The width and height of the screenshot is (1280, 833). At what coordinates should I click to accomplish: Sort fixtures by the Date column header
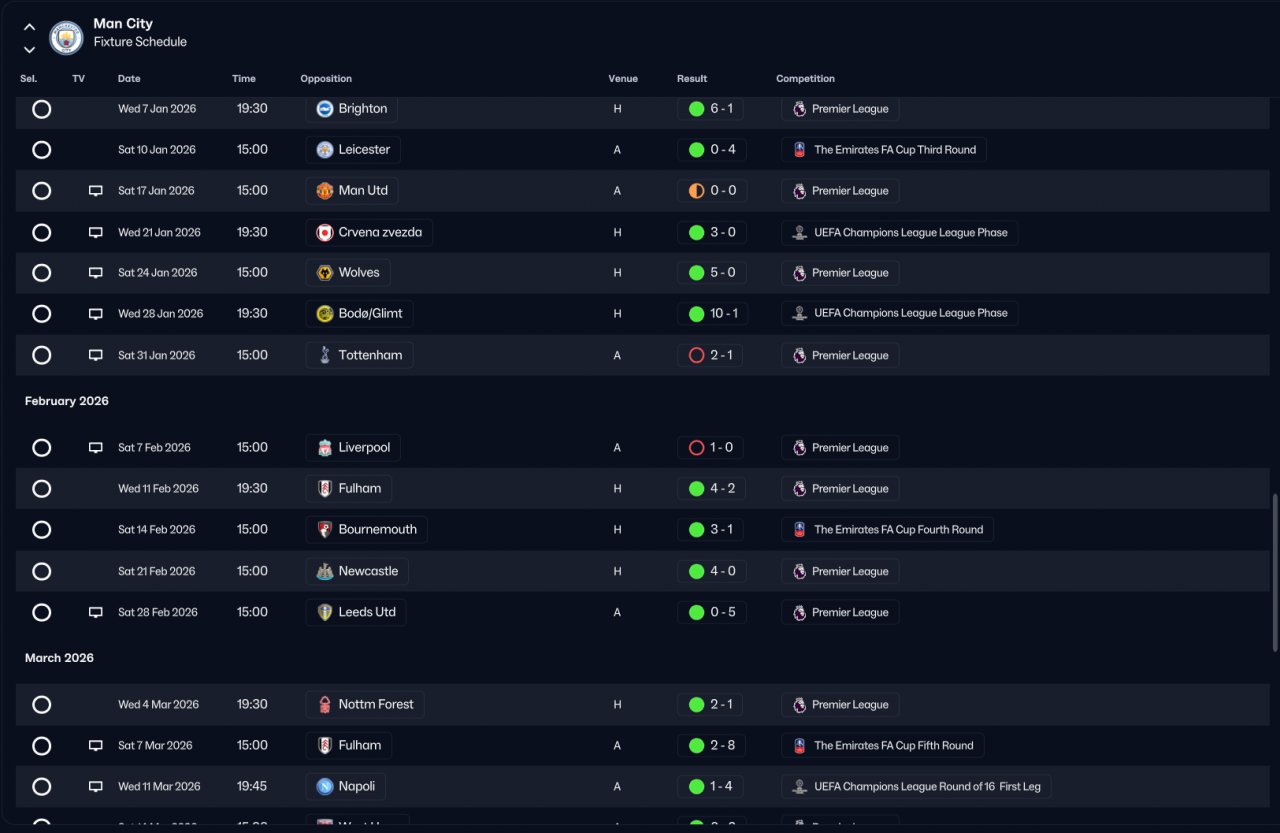tap(129, 79)
